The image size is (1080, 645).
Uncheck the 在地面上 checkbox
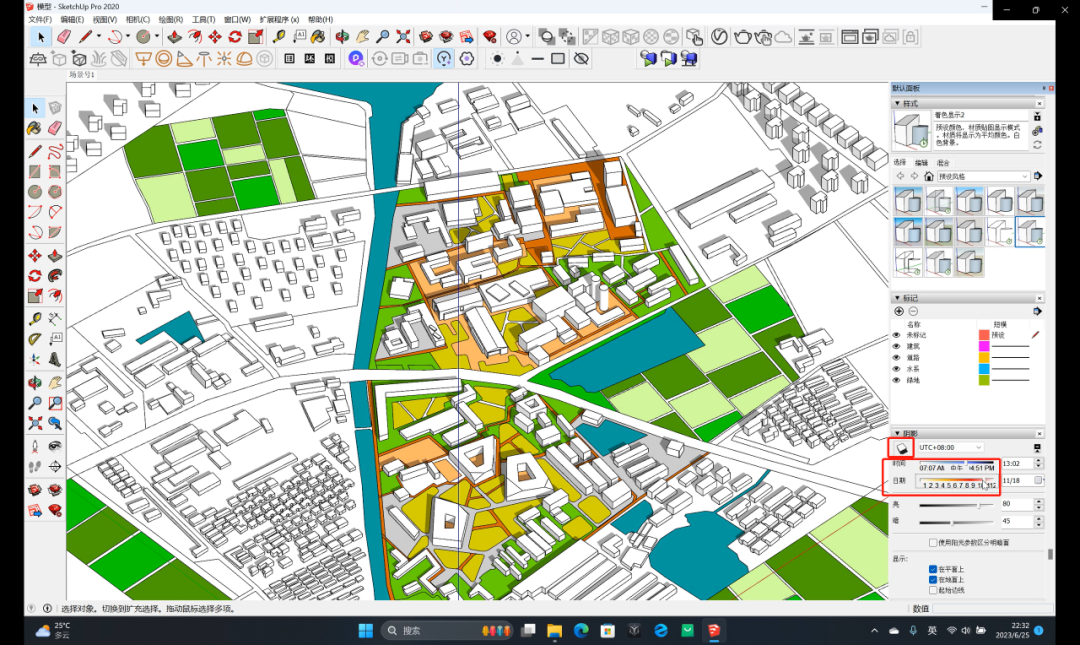[933, 580]
